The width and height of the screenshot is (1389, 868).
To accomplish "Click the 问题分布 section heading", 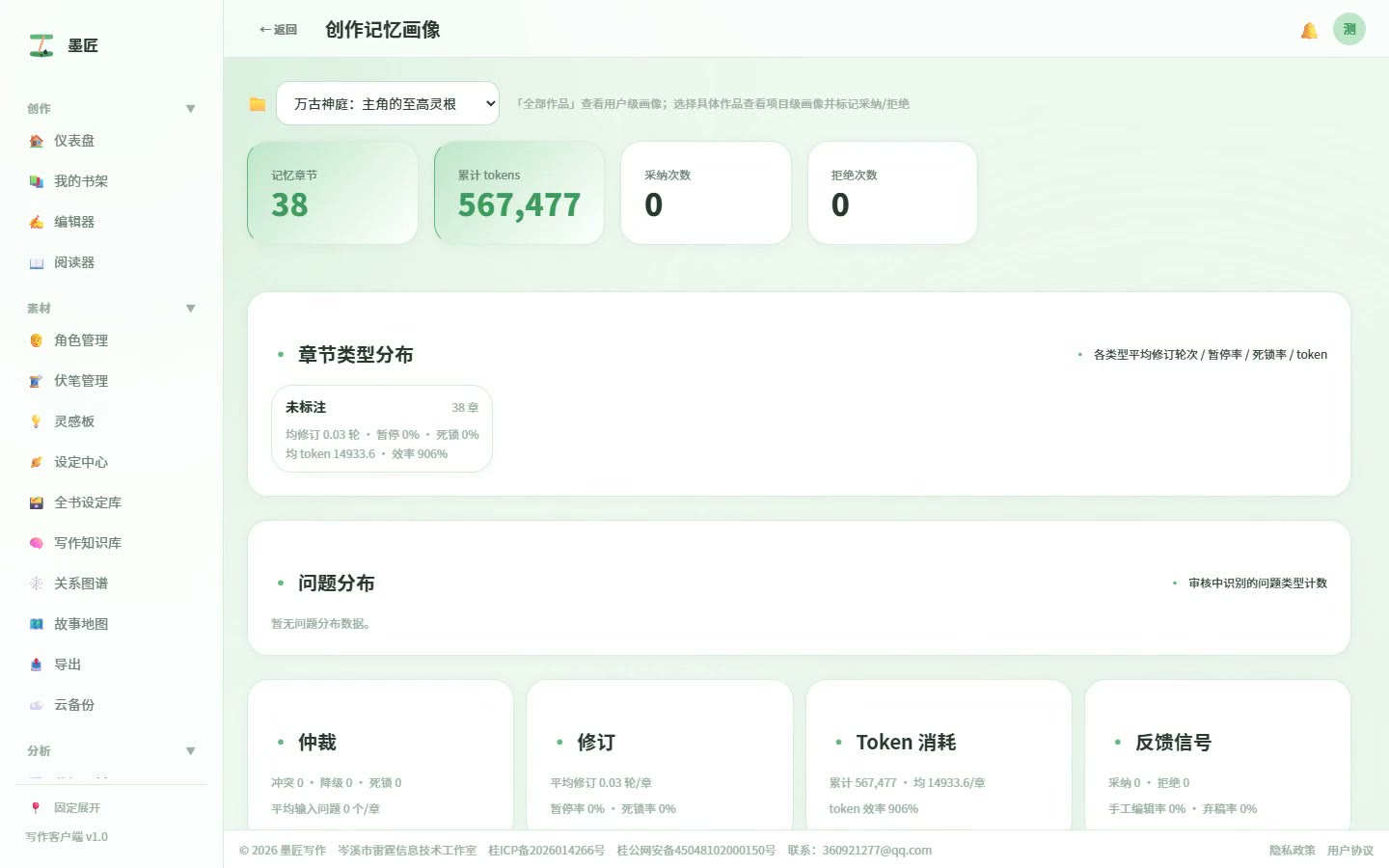I will coord(337,583).
